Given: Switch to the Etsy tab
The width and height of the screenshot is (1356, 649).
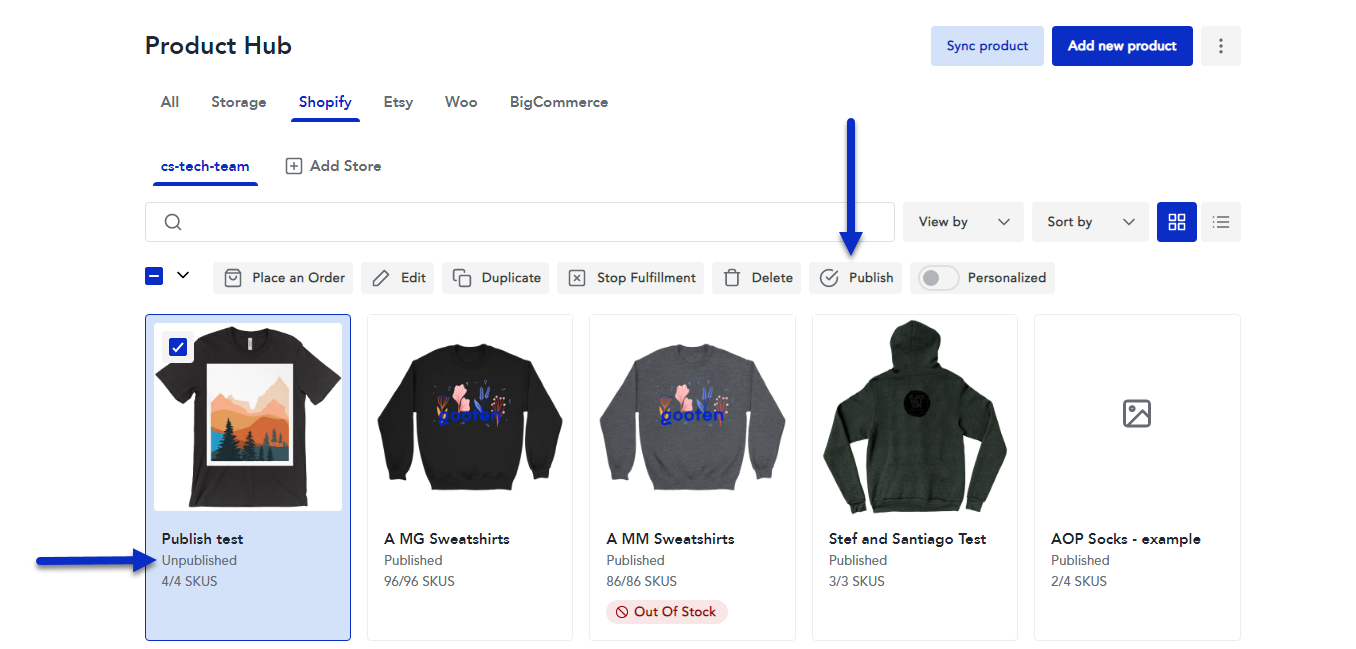Looking at the screenshot, I should 398,102.
